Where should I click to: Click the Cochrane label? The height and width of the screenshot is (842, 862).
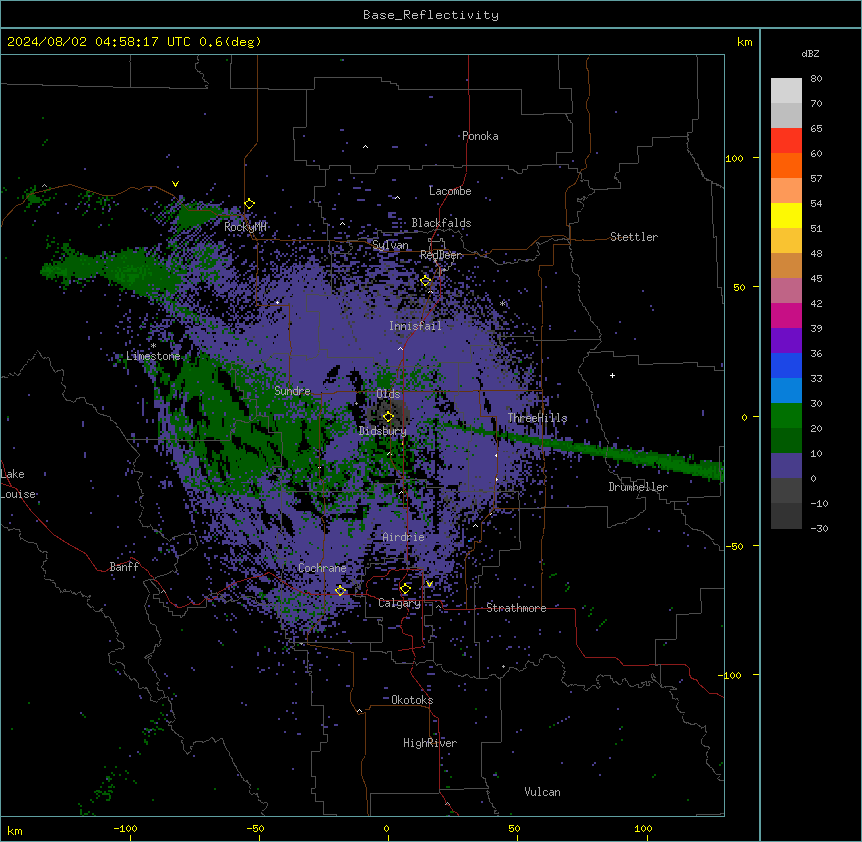point(322,568)
